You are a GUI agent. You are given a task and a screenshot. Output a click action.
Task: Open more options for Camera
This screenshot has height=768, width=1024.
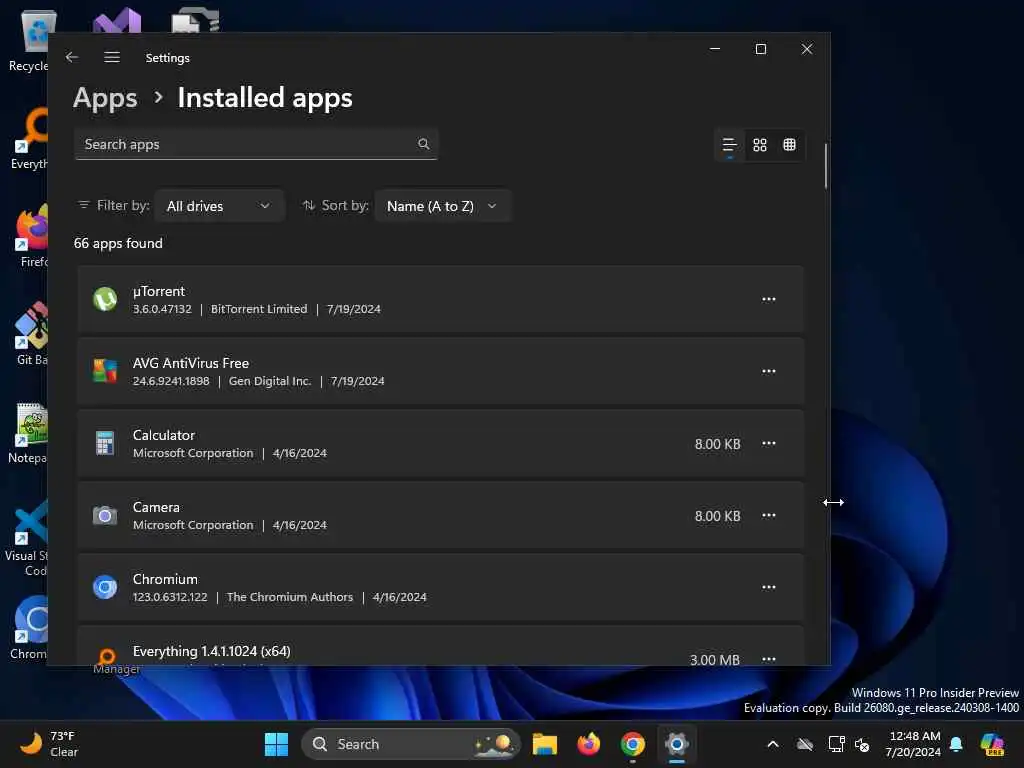click(x=769, y=516)
